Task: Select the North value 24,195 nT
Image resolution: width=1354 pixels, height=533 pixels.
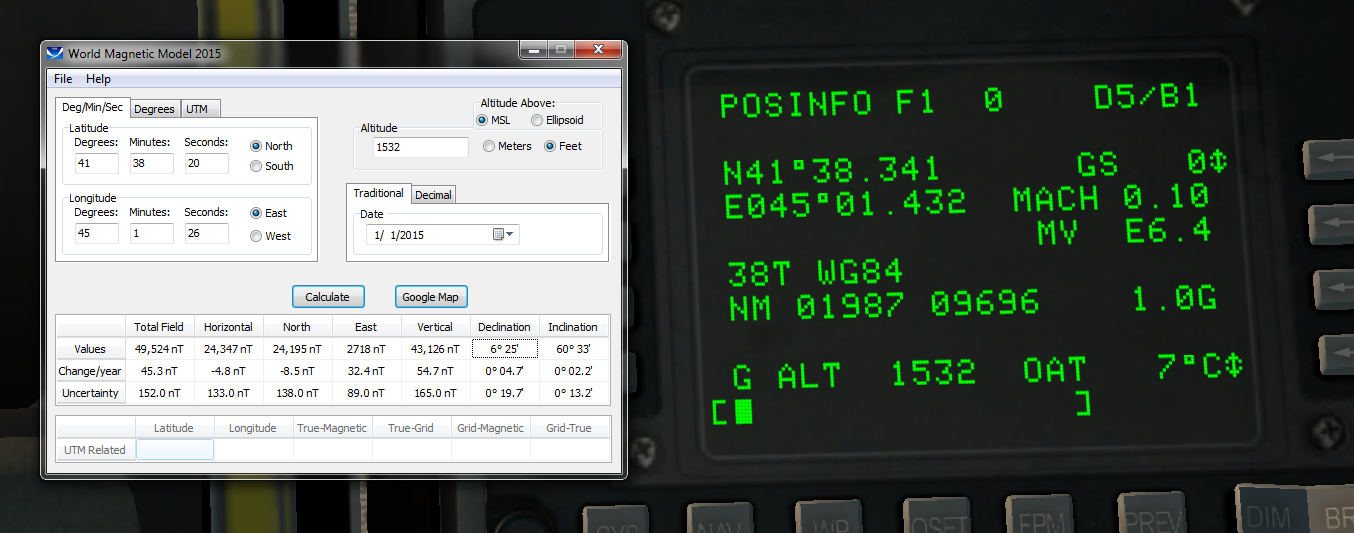Action: 297,349
